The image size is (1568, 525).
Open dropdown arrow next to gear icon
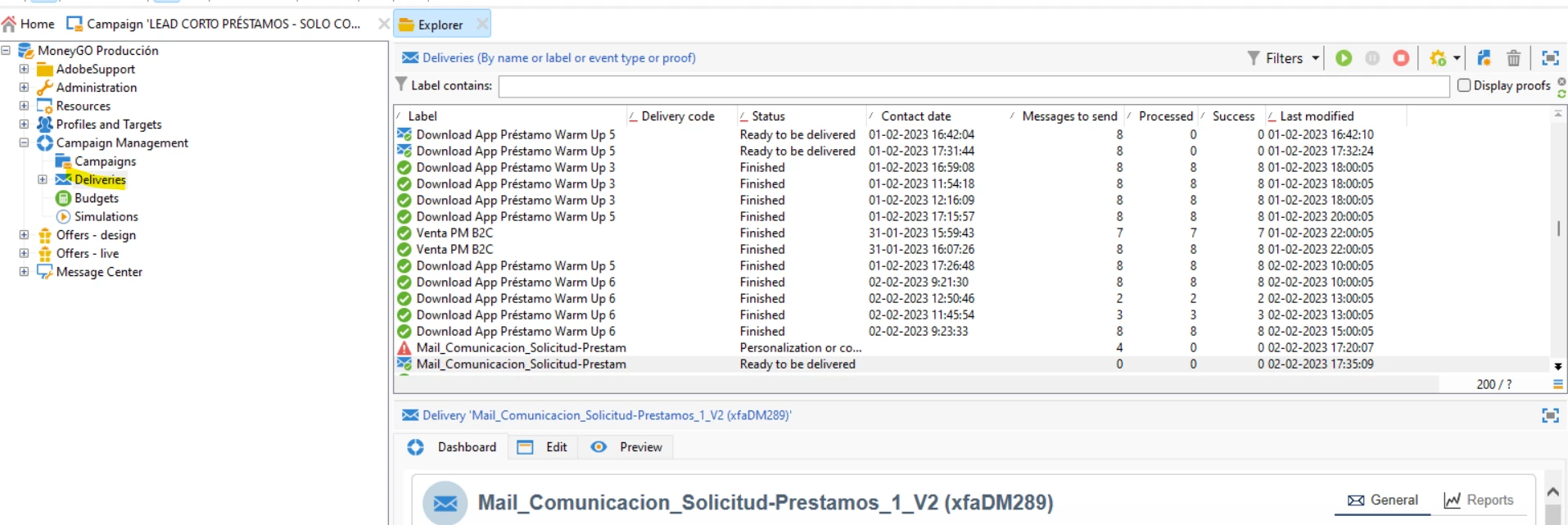[1457, 58]
